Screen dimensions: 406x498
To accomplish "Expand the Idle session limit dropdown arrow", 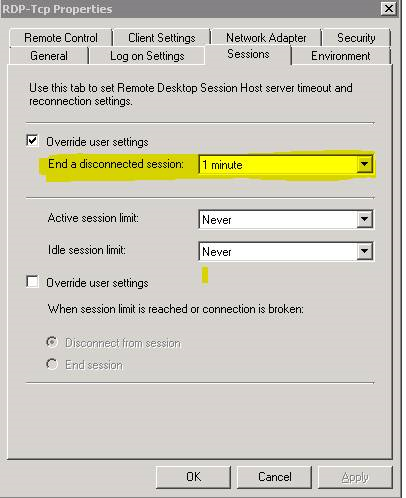I will tap(364, 251).
